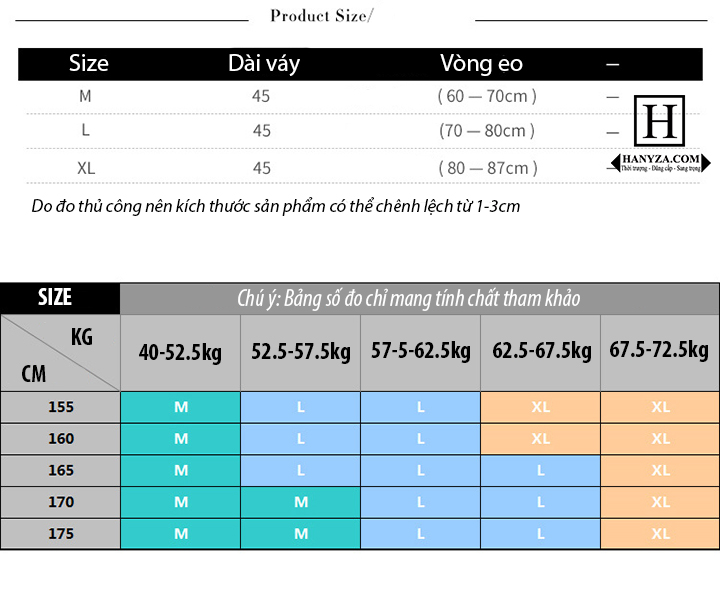Image resolution: width=720 pixels, height=609 pixels.
Task: Select the 155 height row label
Action: [60, 407]
